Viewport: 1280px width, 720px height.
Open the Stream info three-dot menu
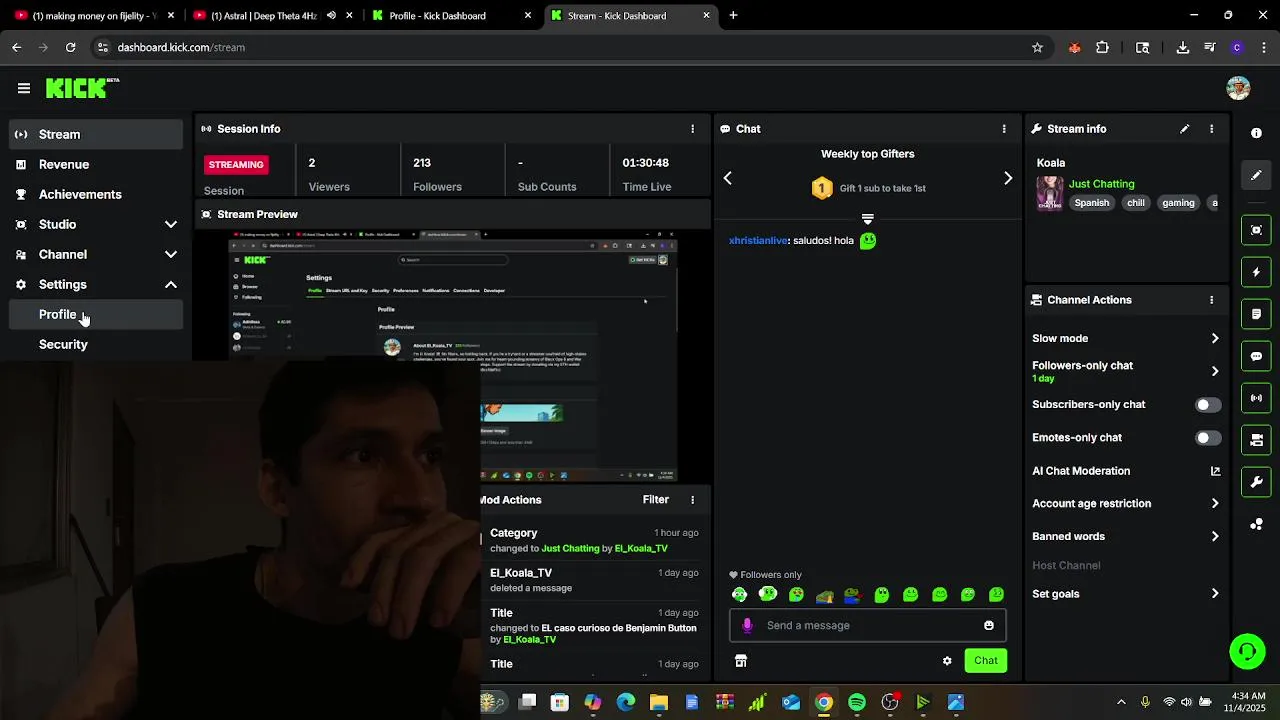click(x=1211, y=129)
